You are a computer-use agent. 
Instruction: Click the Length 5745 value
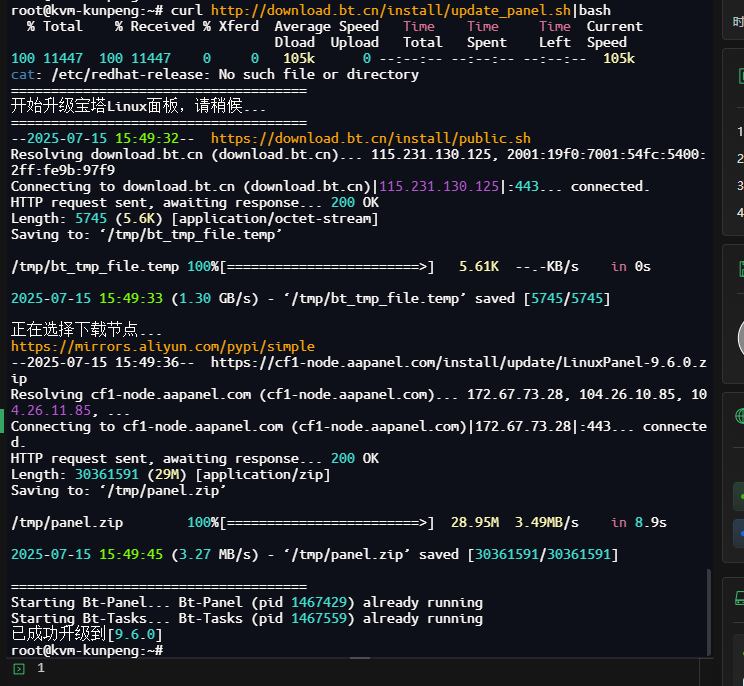[x=91, y=219]
